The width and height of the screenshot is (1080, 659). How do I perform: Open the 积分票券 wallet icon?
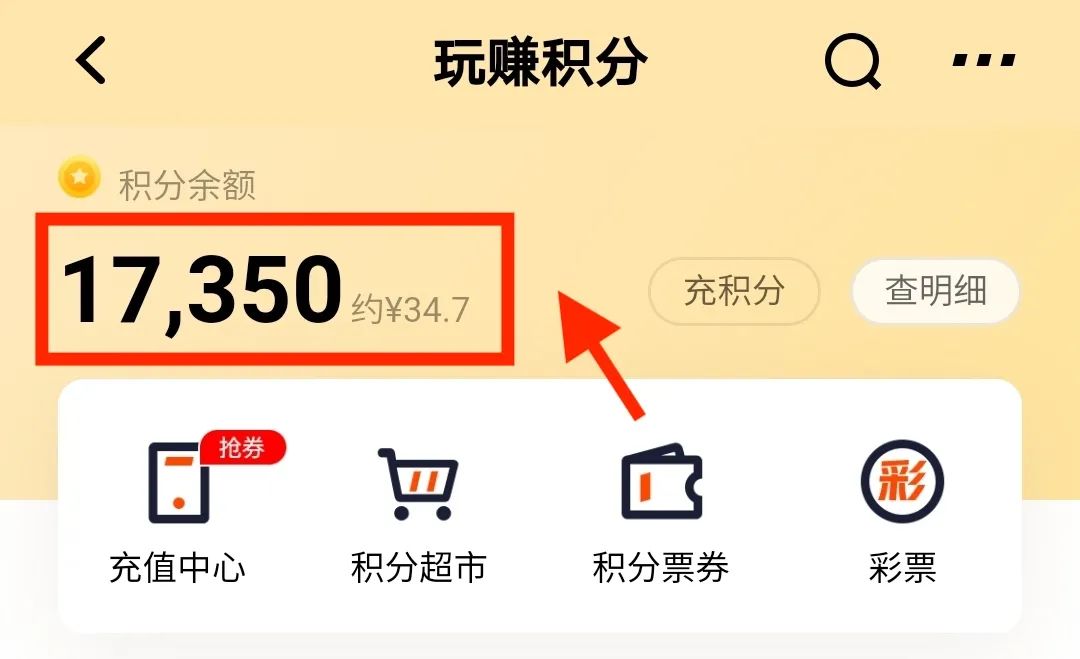(661, 481)
